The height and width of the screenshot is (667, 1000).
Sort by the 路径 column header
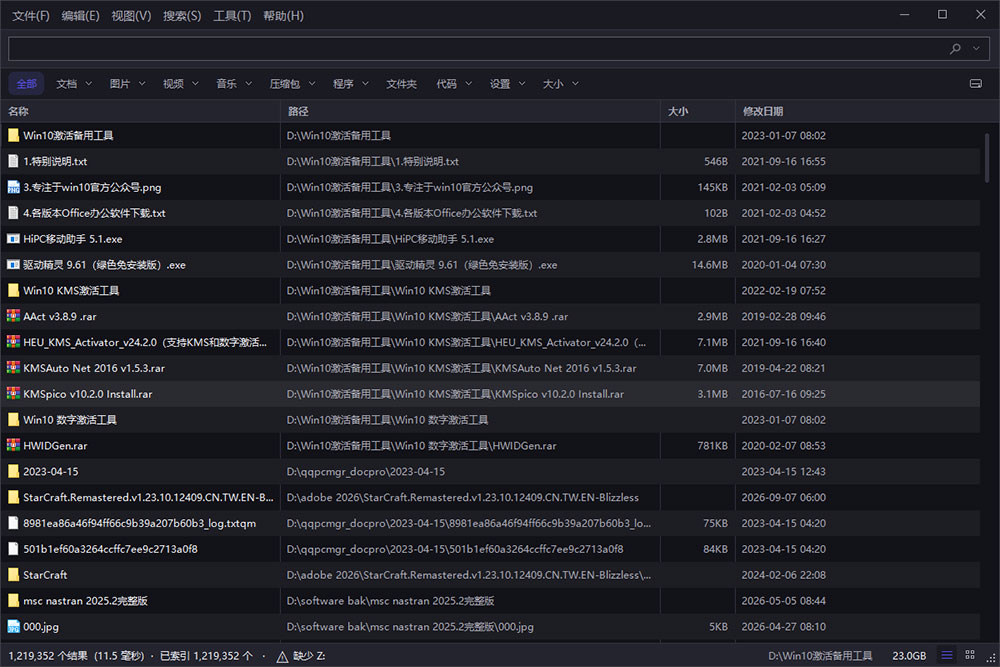[470, 111]
